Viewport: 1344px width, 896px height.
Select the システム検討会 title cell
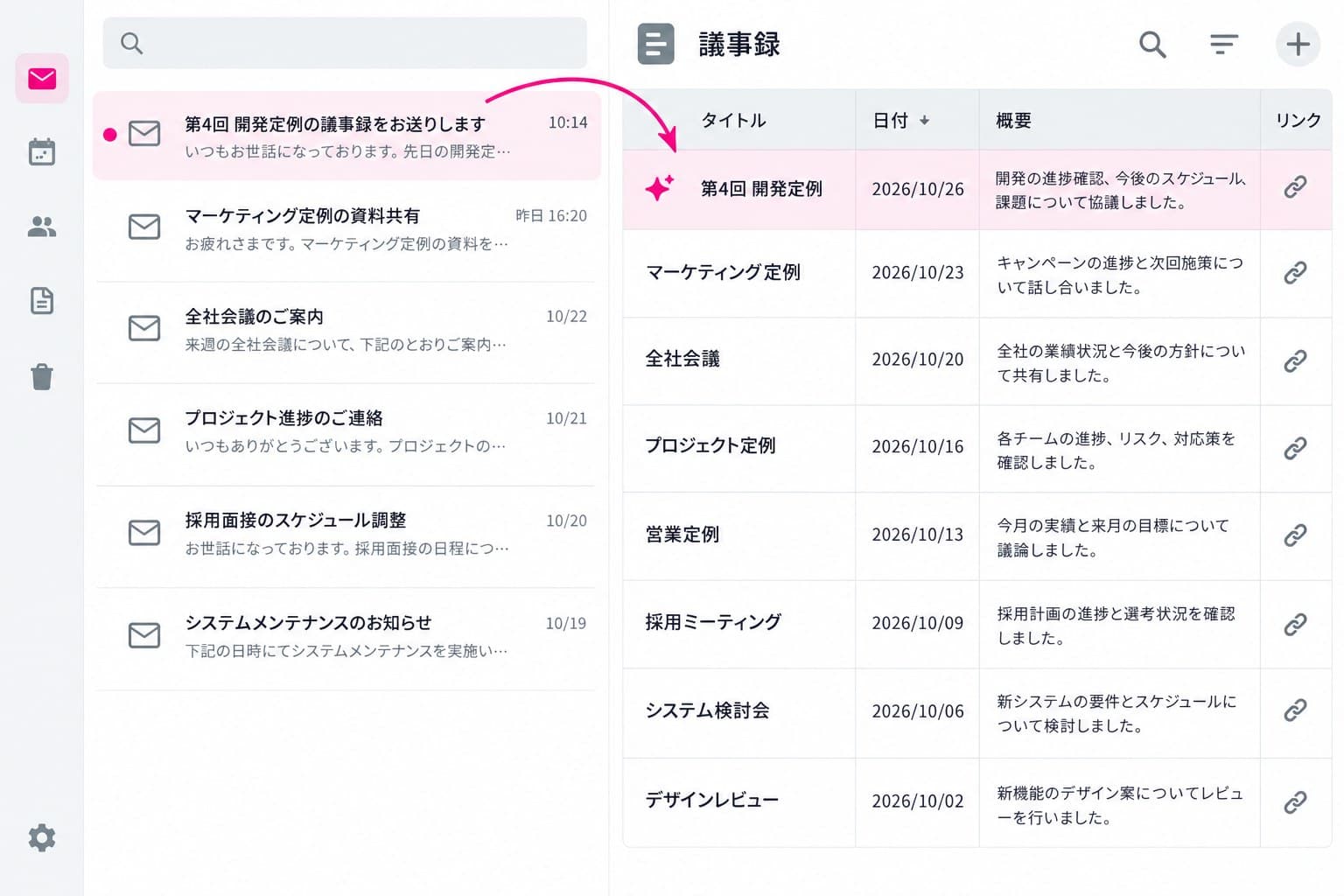[739, 712]
